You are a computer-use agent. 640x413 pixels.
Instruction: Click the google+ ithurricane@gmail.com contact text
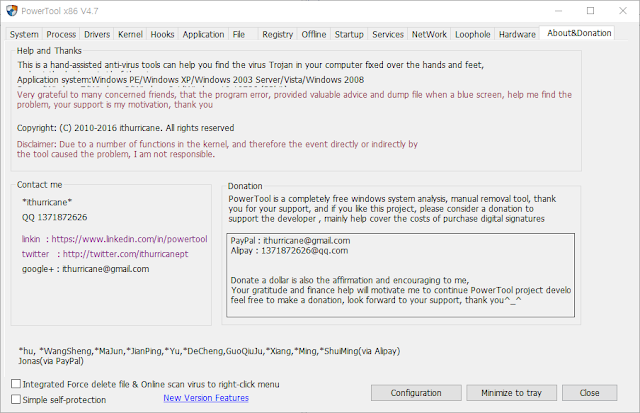(85, 269)
